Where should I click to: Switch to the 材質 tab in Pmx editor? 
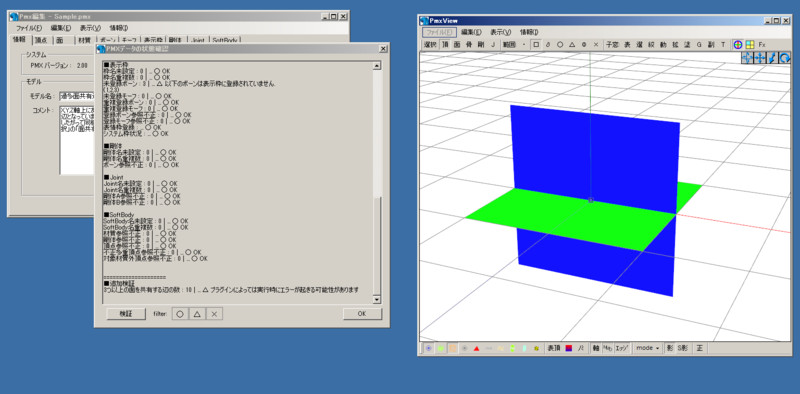pos(84,40)
